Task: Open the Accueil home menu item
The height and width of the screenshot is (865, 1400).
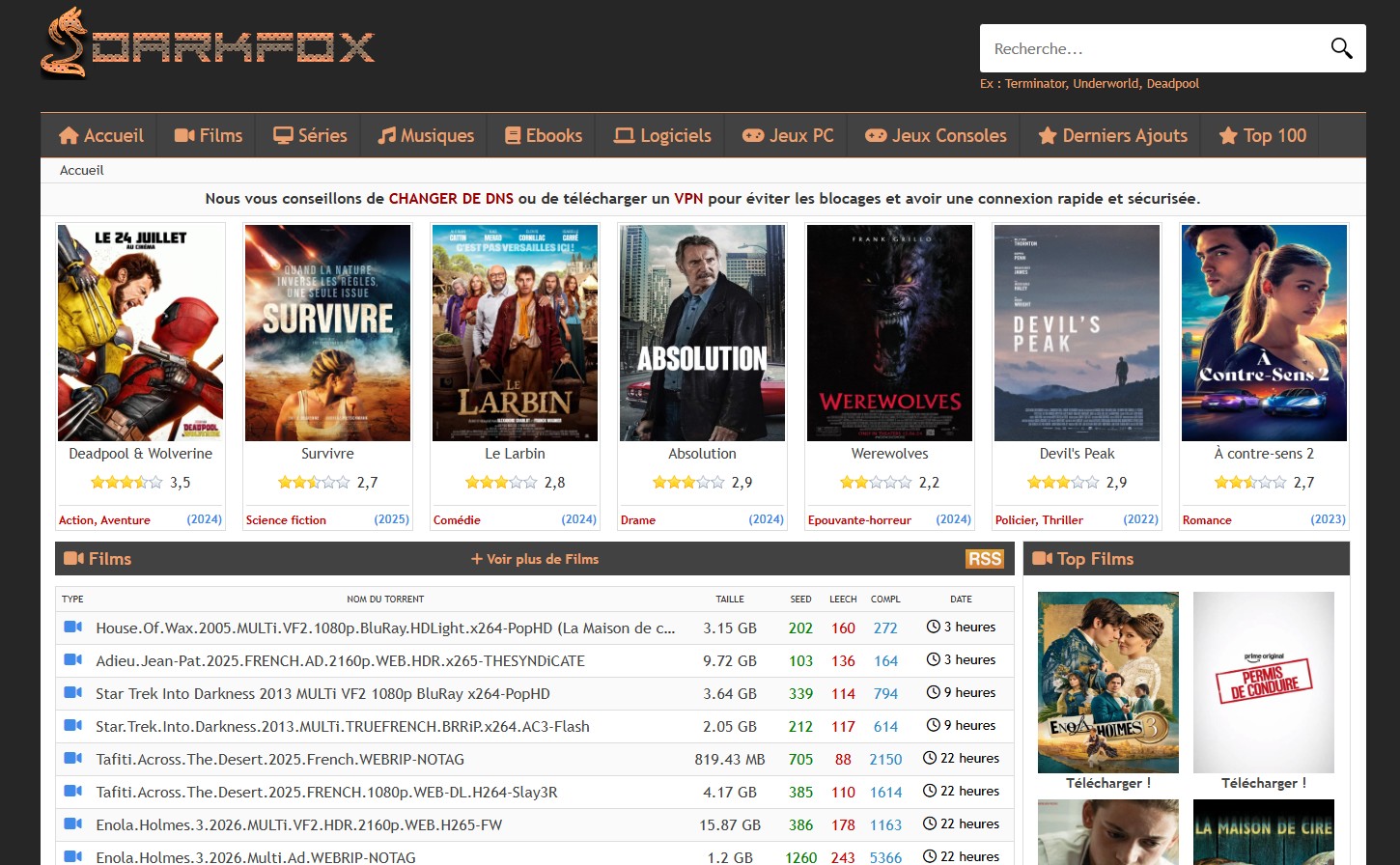Action: click(x=101, y=135)
